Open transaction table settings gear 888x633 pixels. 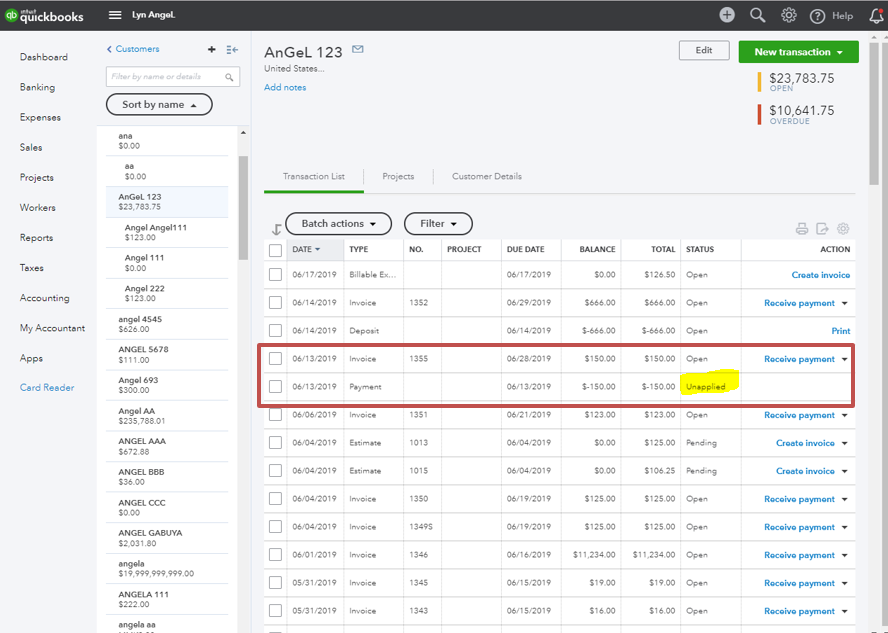pyautogui.click(x=843, y=229)
